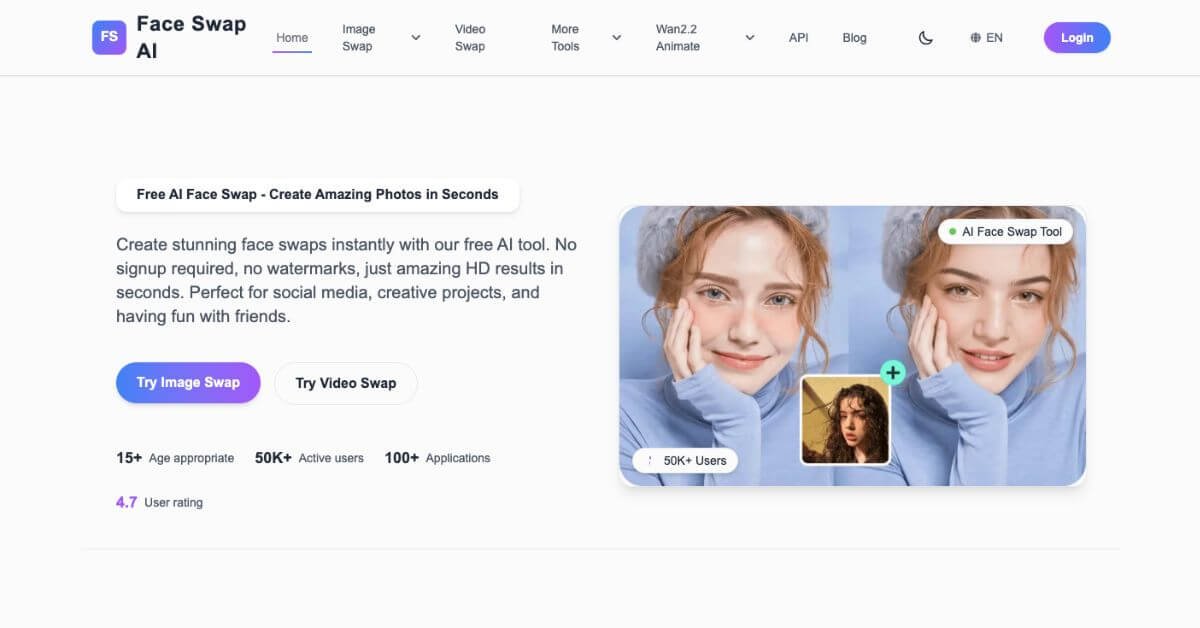Open the Blog page from the navbar
Screen dimensions: 1200x628
coord(854,37)
